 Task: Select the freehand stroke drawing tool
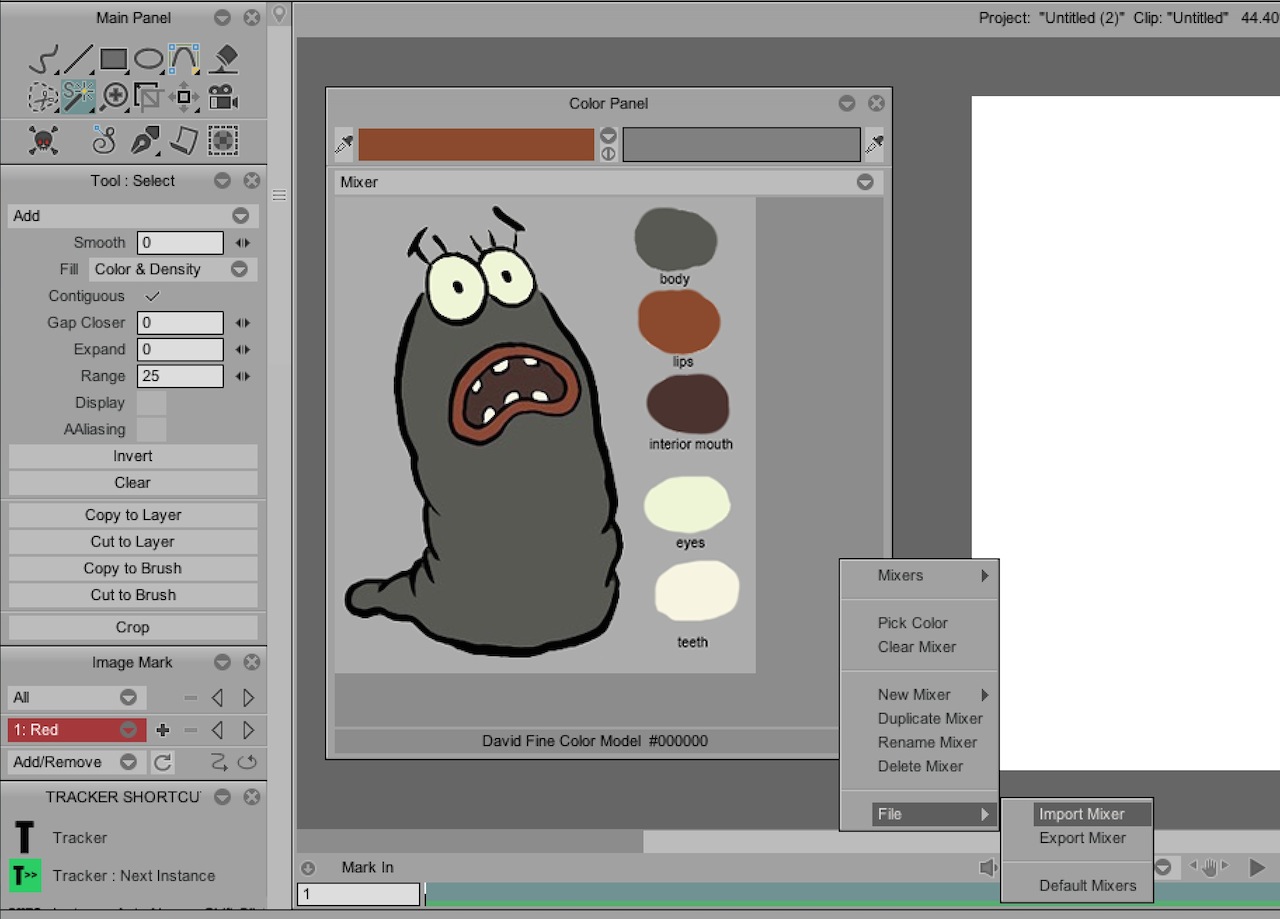click(x=43, y=60)
